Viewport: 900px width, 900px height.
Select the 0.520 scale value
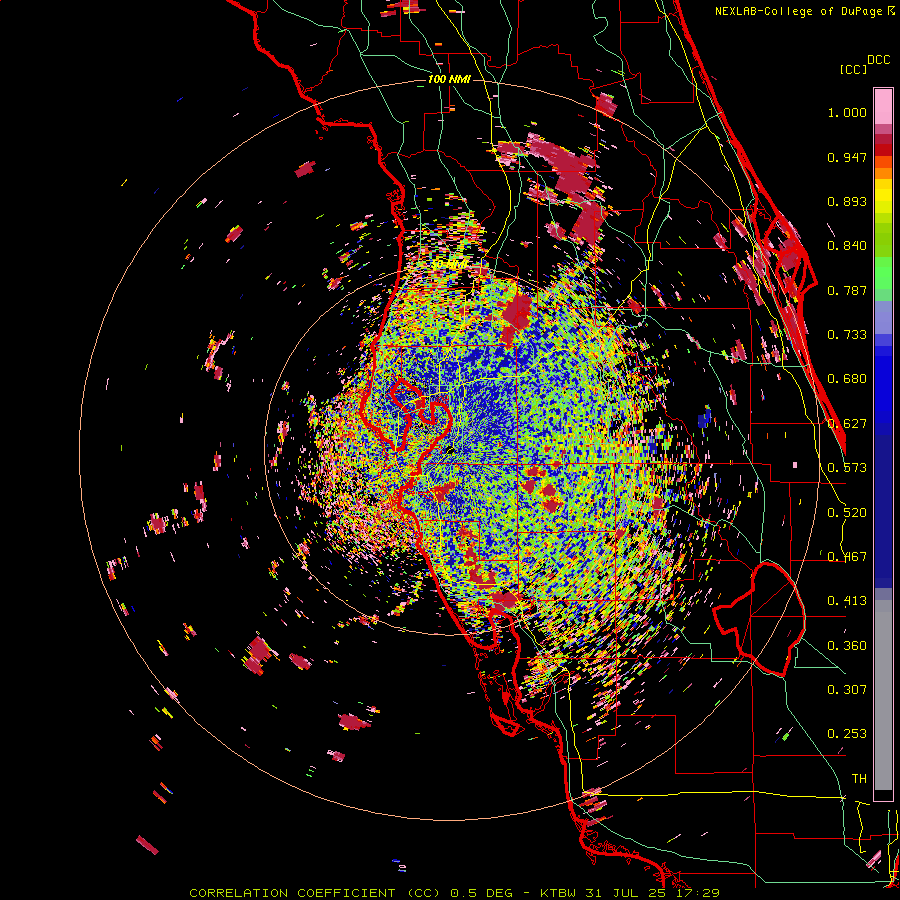[x=847, y=513]
